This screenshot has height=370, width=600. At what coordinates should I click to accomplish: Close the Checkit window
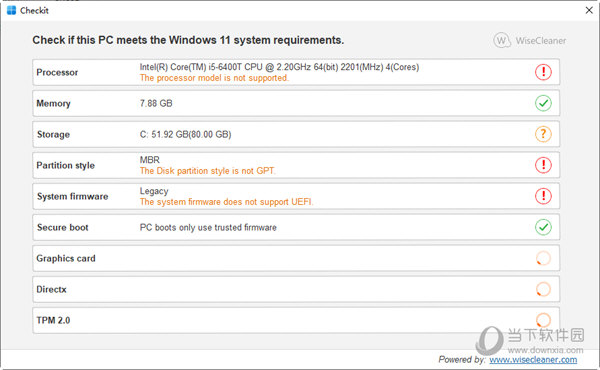pyautogui.click(x=589, y=10)
